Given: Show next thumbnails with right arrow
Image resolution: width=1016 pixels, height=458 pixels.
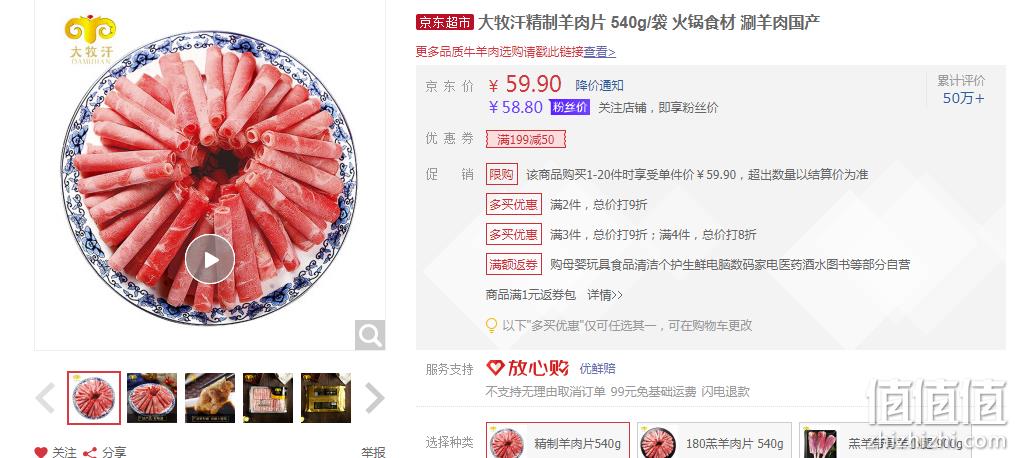Looking at the screenshot, I should tap(375, 398).
